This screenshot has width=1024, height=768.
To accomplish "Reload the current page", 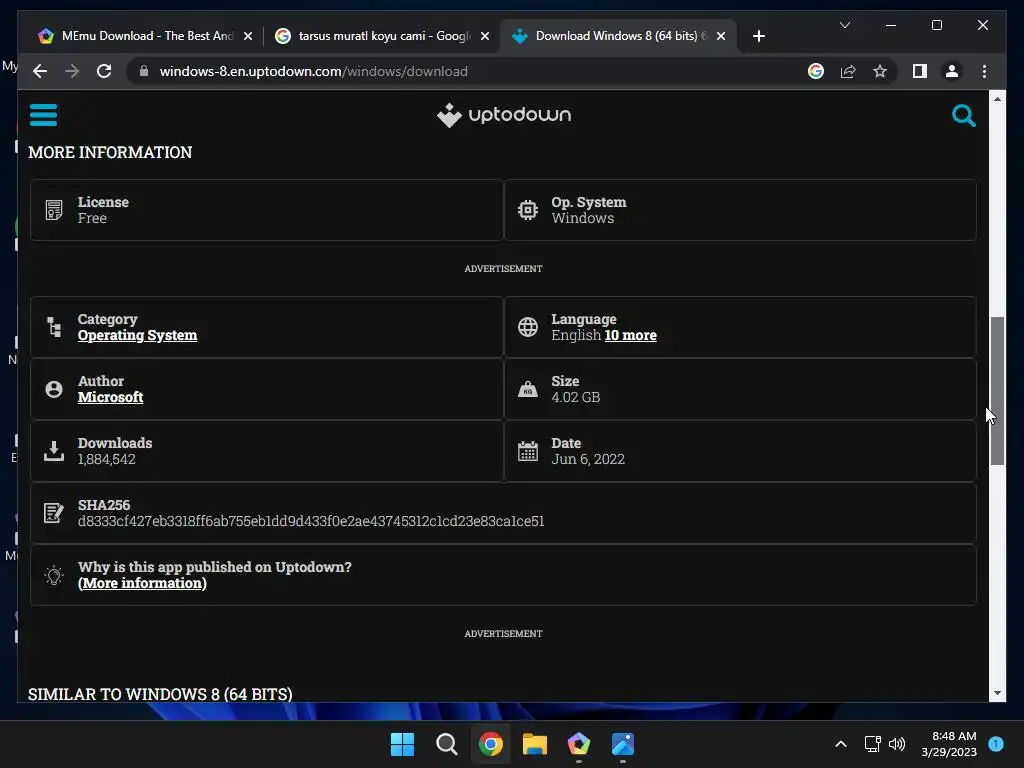I will point(104,71).
